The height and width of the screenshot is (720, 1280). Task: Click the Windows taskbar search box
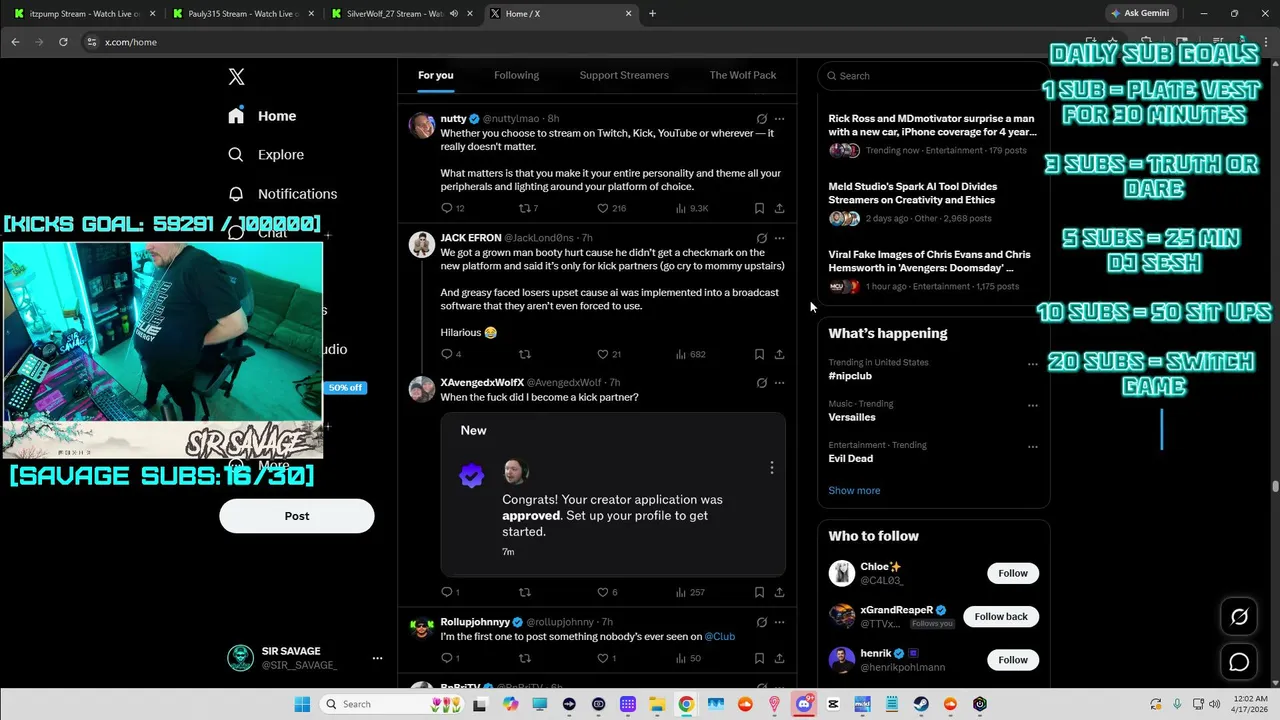tap(391, 704)
